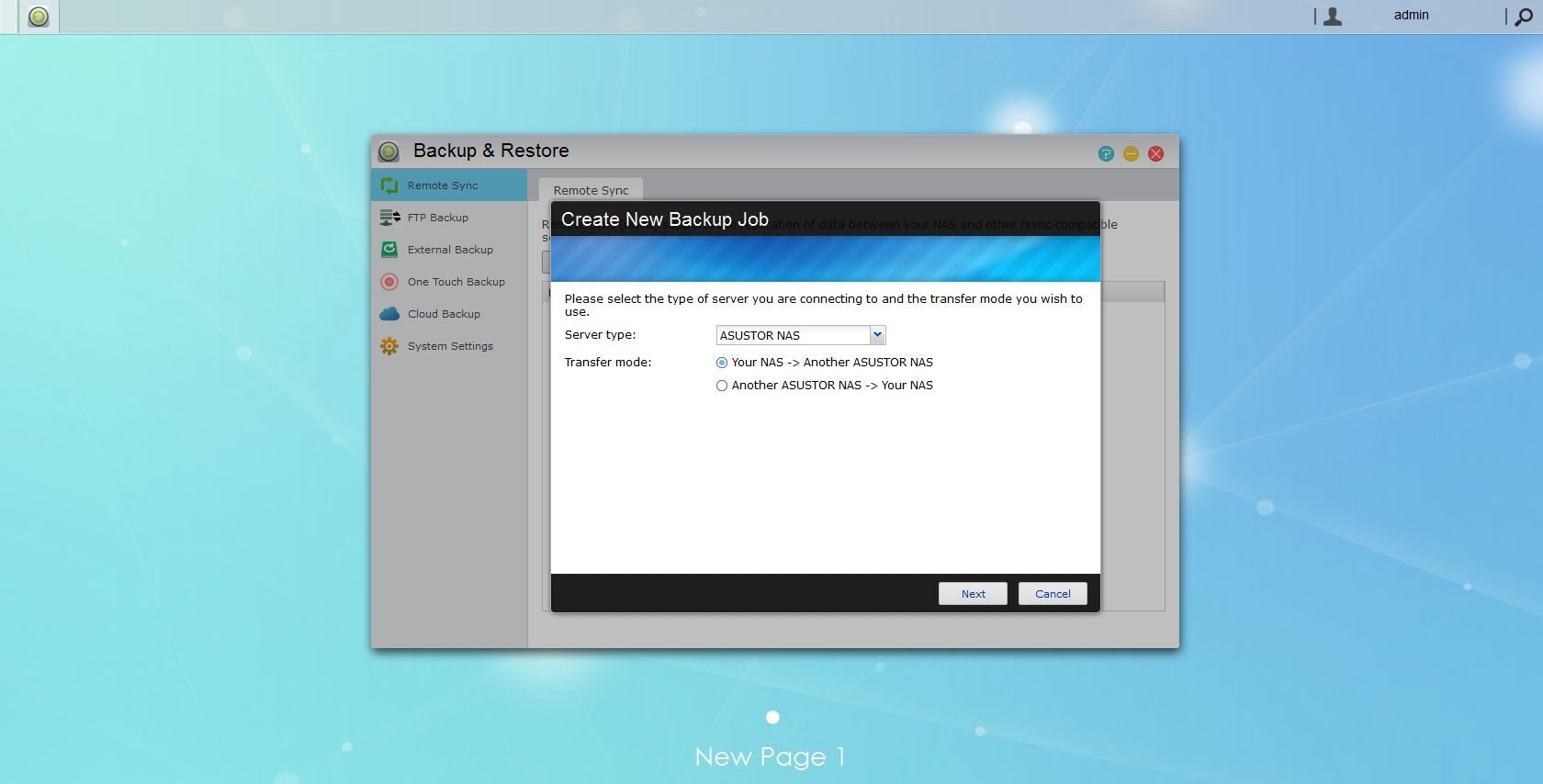
Task: Open help for Backup & Restore
Action: pyautogui.click(x=1106, y=153)
